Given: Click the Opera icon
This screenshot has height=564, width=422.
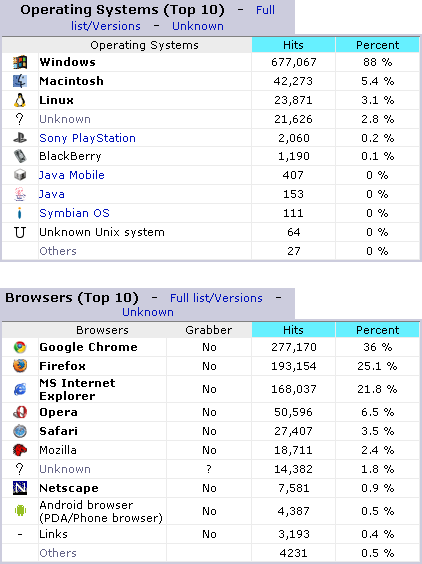Looking at the screenshot, I should pos(20,412).
